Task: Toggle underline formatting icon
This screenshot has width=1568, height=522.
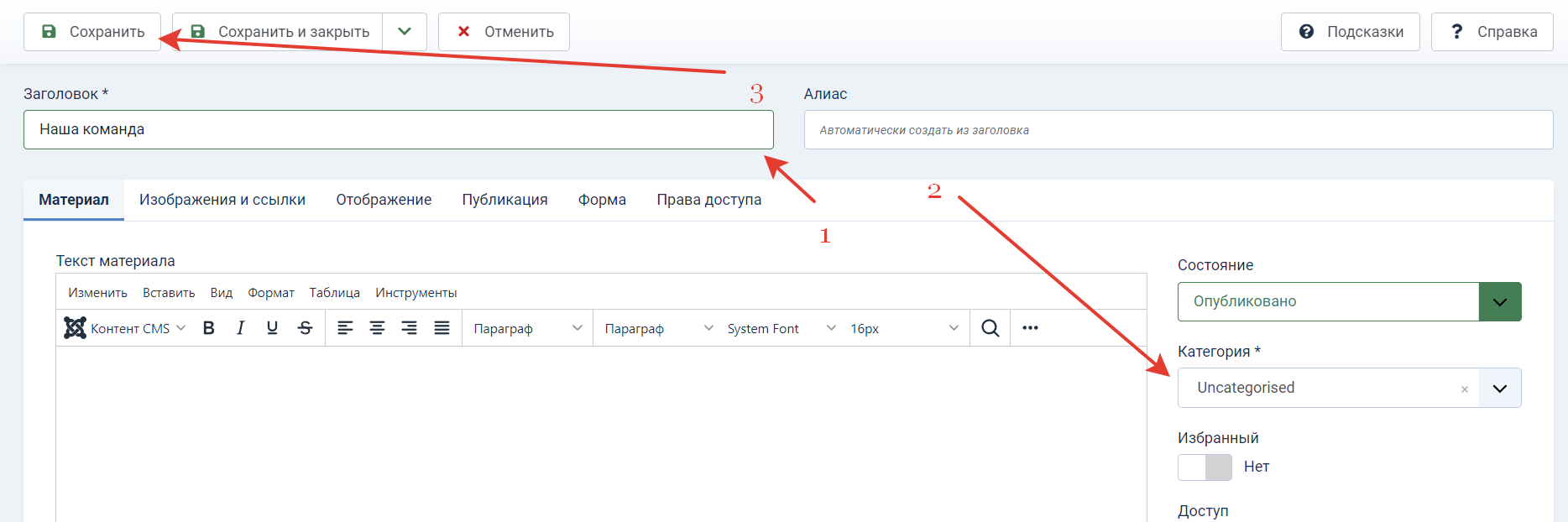Action: click(x=272, y=328)
